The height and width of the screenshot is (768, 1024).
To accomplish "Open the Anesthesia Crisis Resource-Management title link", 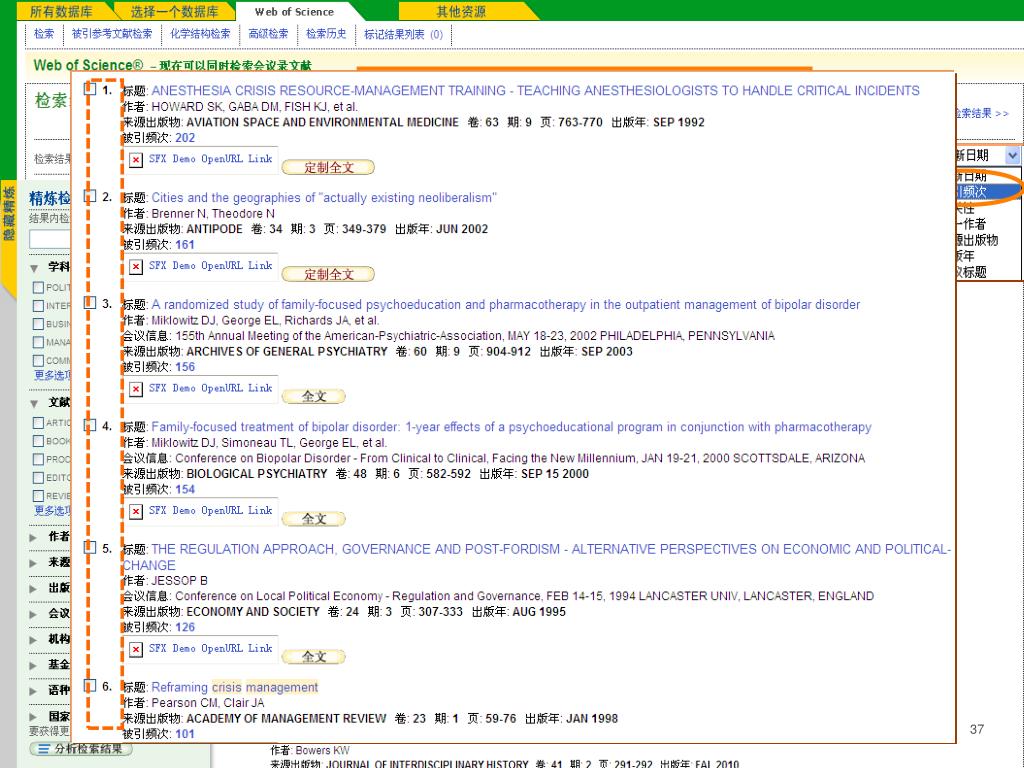I will [x=536, y=91].
